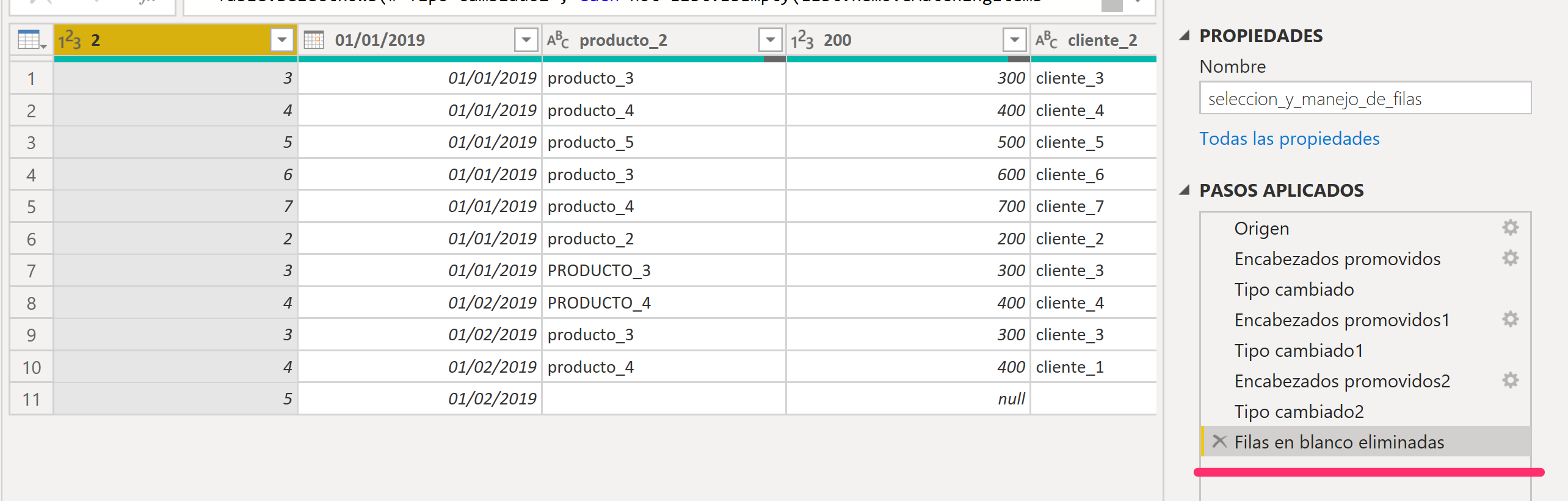Open settings gear for Encabezados promovidos2 step
Image resolution: width=1568 pixels, height=501 pixels.
1511,380
